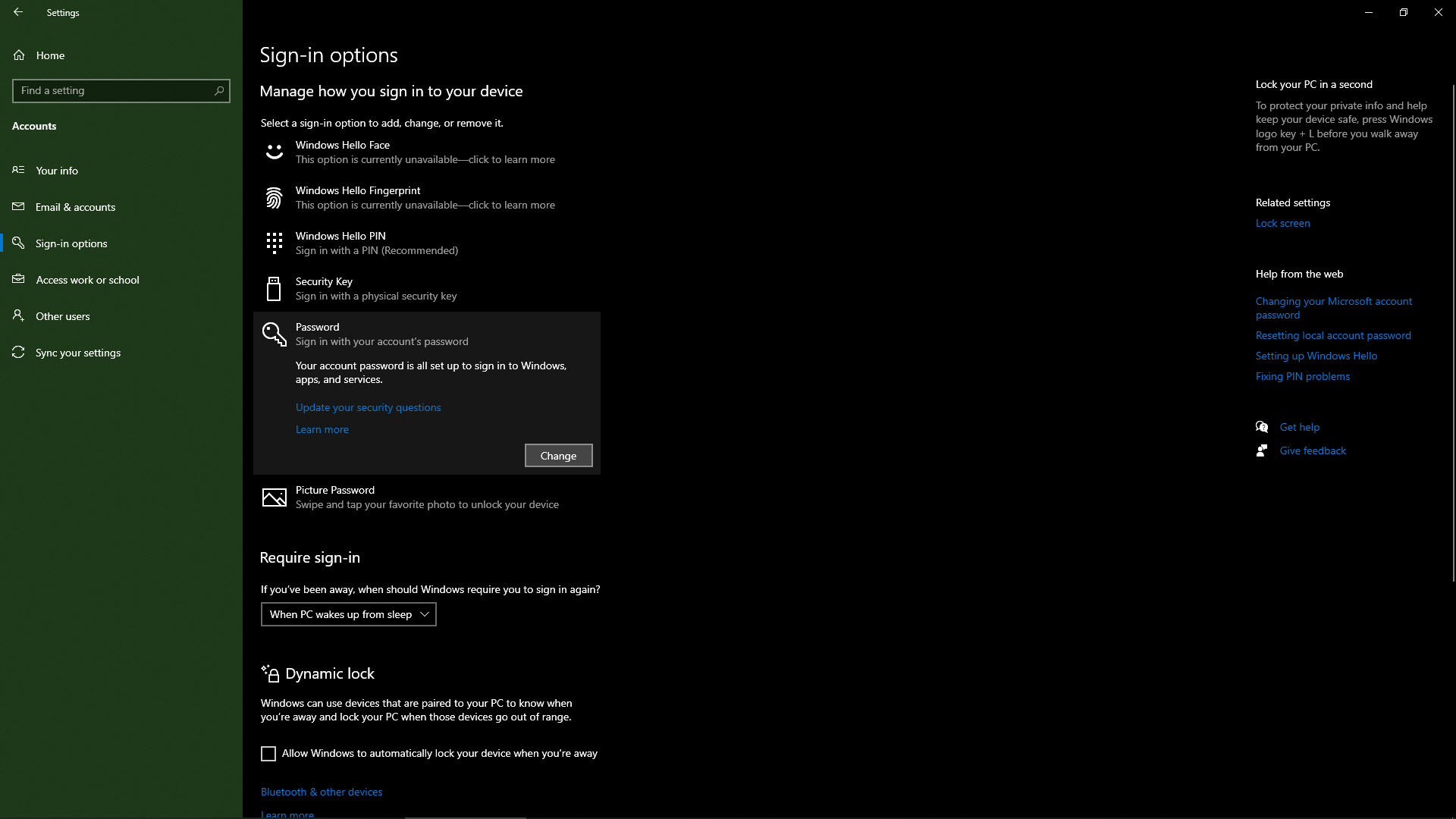Click the Windows Hello Face smiley icon
This screenshot has width=1456, height=819.
pyautogui.click(x=274, y=152)
